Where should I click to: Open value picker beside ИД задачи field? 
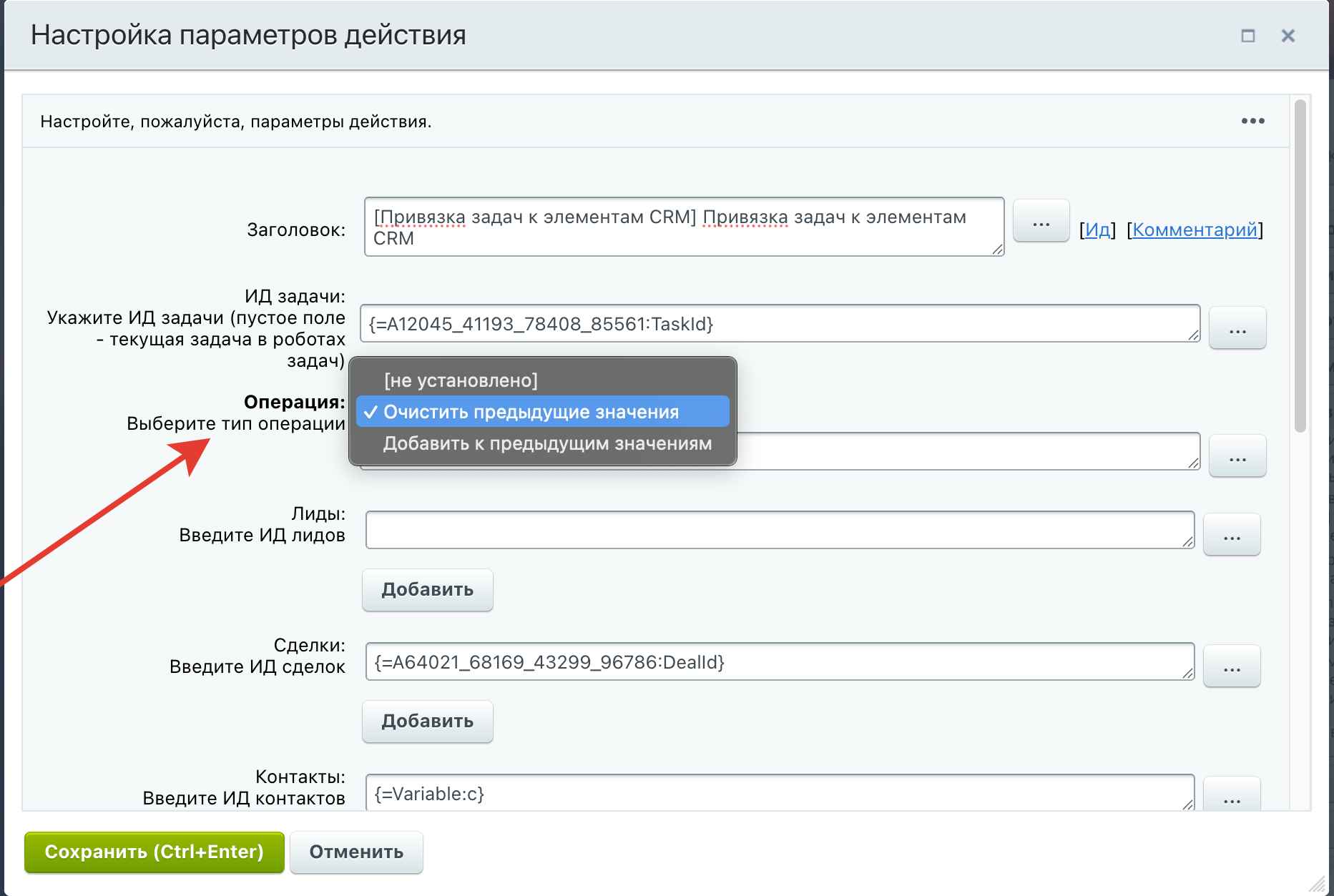[1237, 329]
